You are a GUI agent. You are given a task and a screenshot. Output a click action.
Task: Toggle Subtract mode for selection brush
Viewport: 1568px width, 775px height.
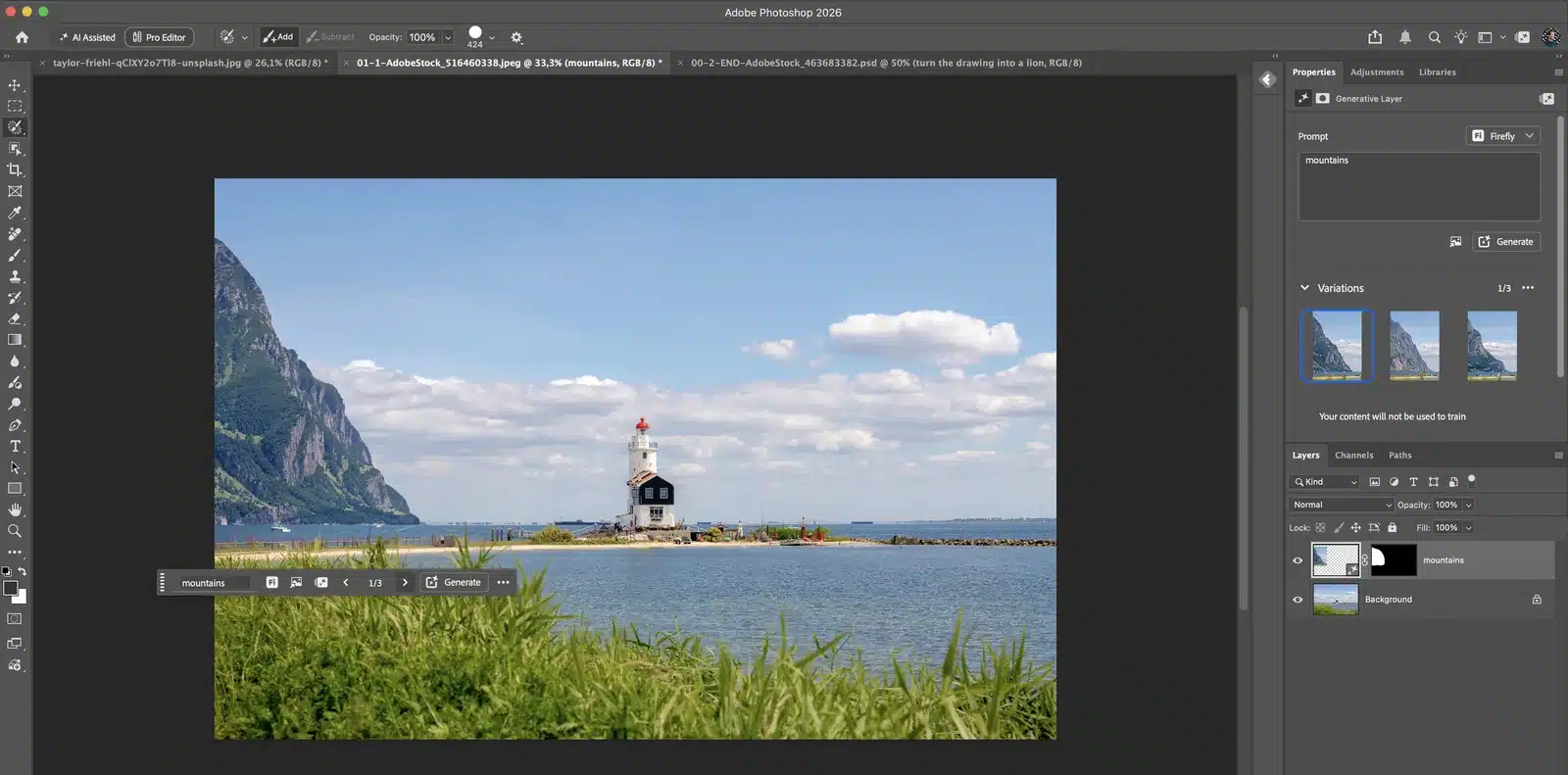[330, 37]
